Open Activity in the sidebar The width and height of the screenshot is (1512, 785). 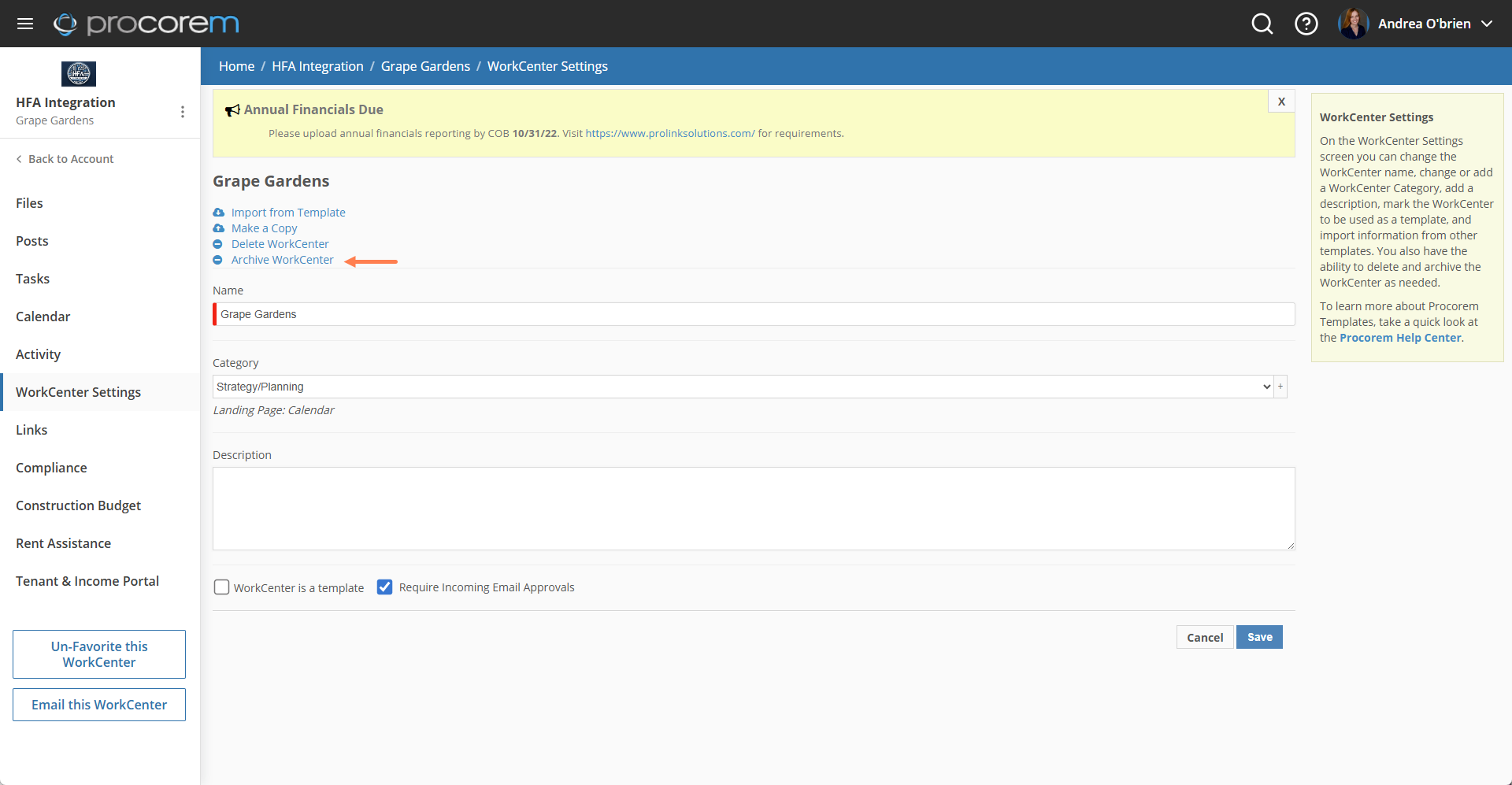click(x=100, y=354)
